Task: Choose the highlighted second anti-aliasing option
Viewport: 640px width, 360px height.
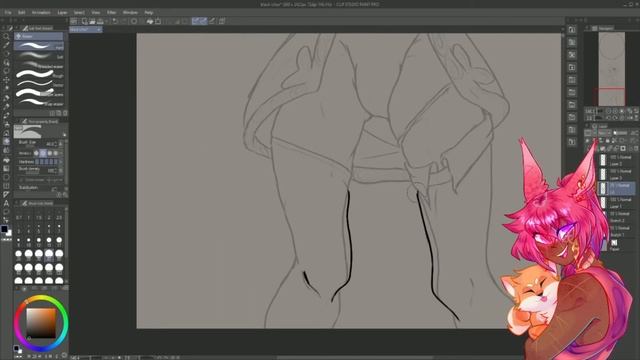Action: point(43,153)
